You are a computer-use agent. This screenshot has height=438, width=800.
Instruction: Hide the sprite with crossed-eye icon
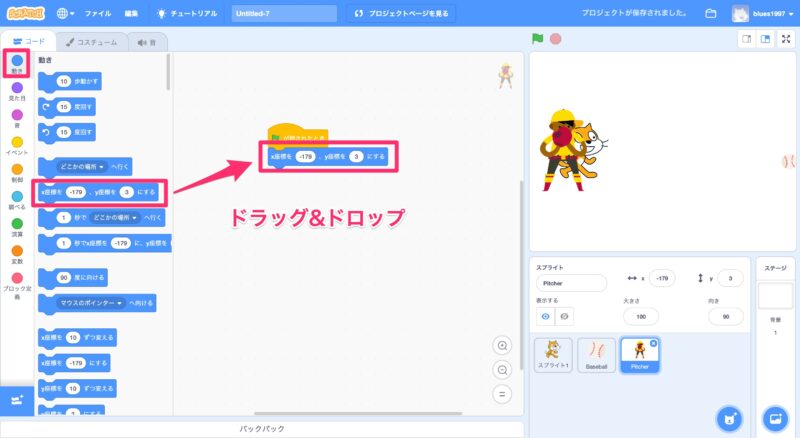click(x=565, y=316)
